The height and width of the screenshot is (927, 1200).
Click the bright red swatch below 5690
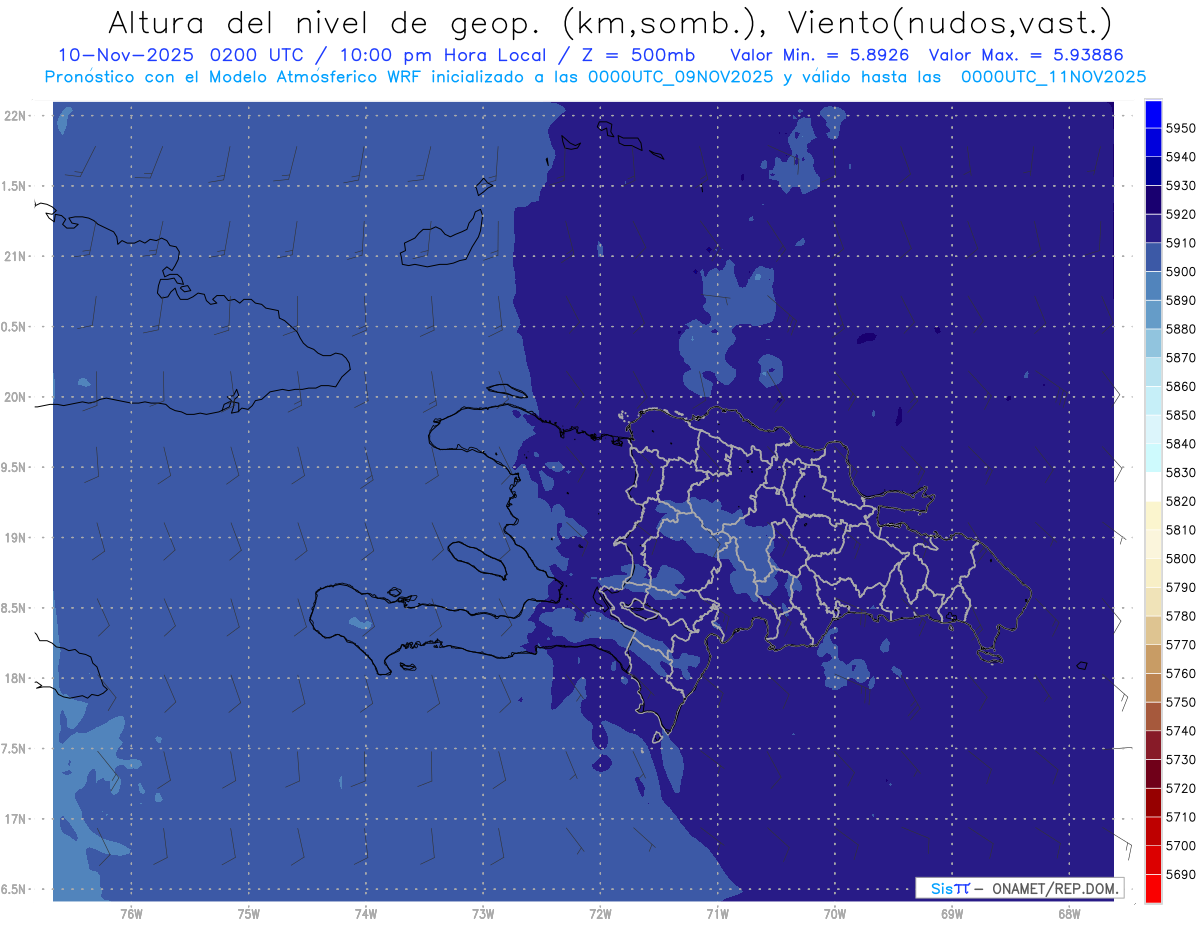tap(1153, 888)
